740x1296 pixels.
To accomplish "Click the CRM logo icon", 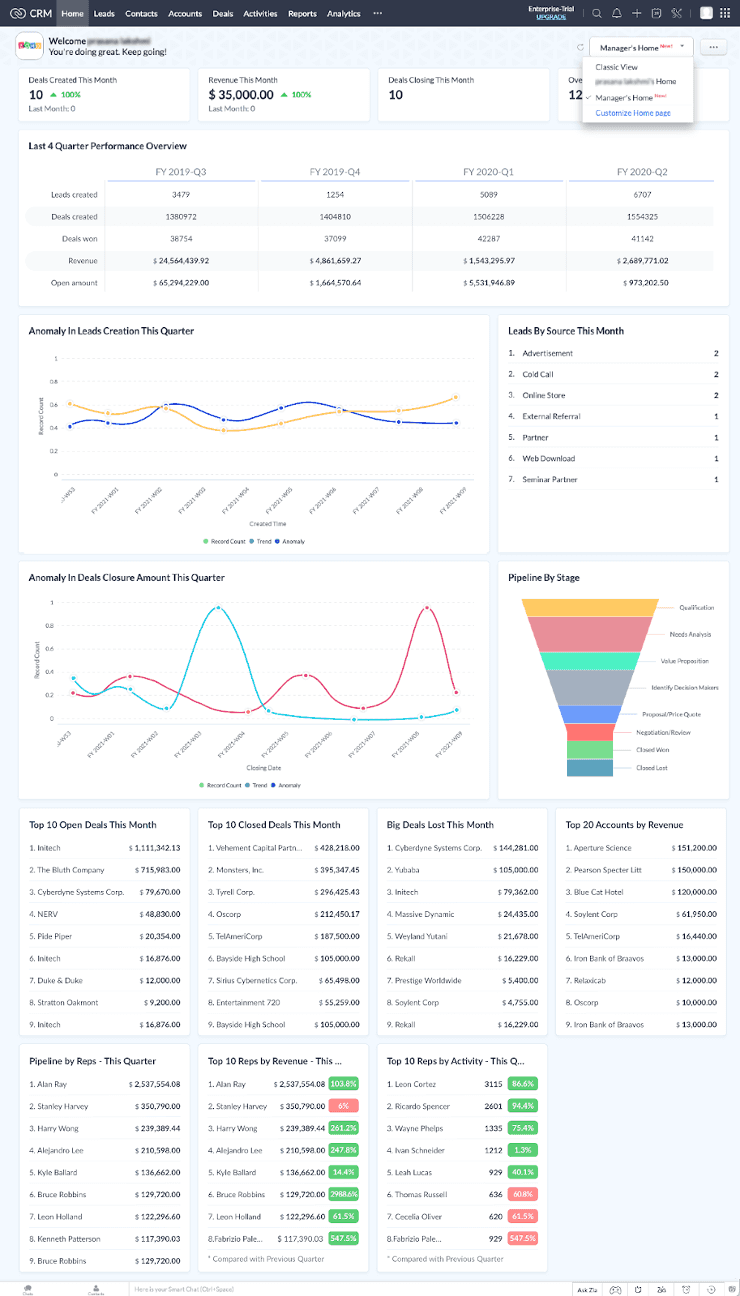I will click(18, 14).
